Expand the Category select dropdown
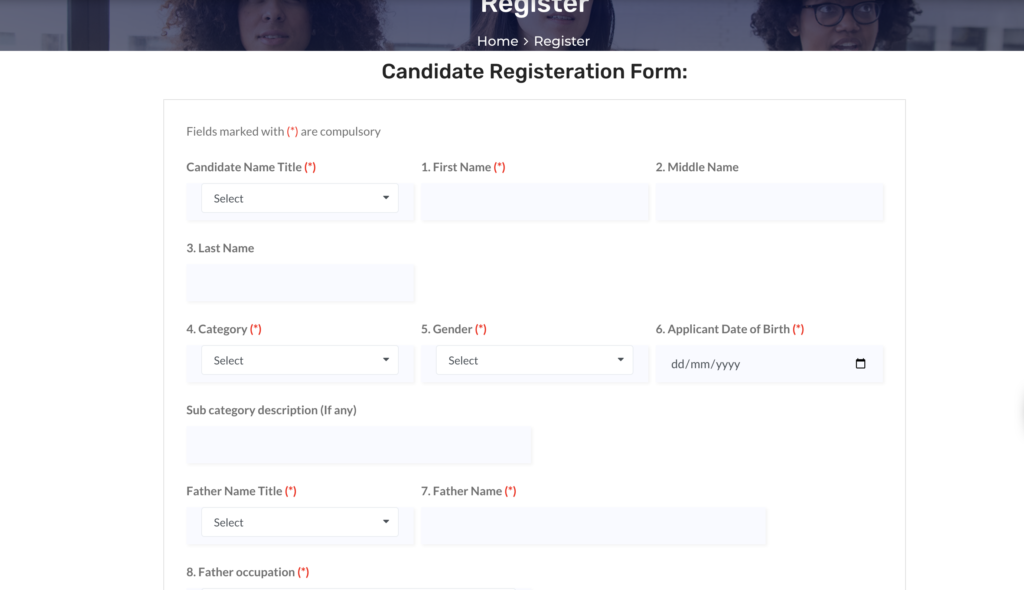 300,360
